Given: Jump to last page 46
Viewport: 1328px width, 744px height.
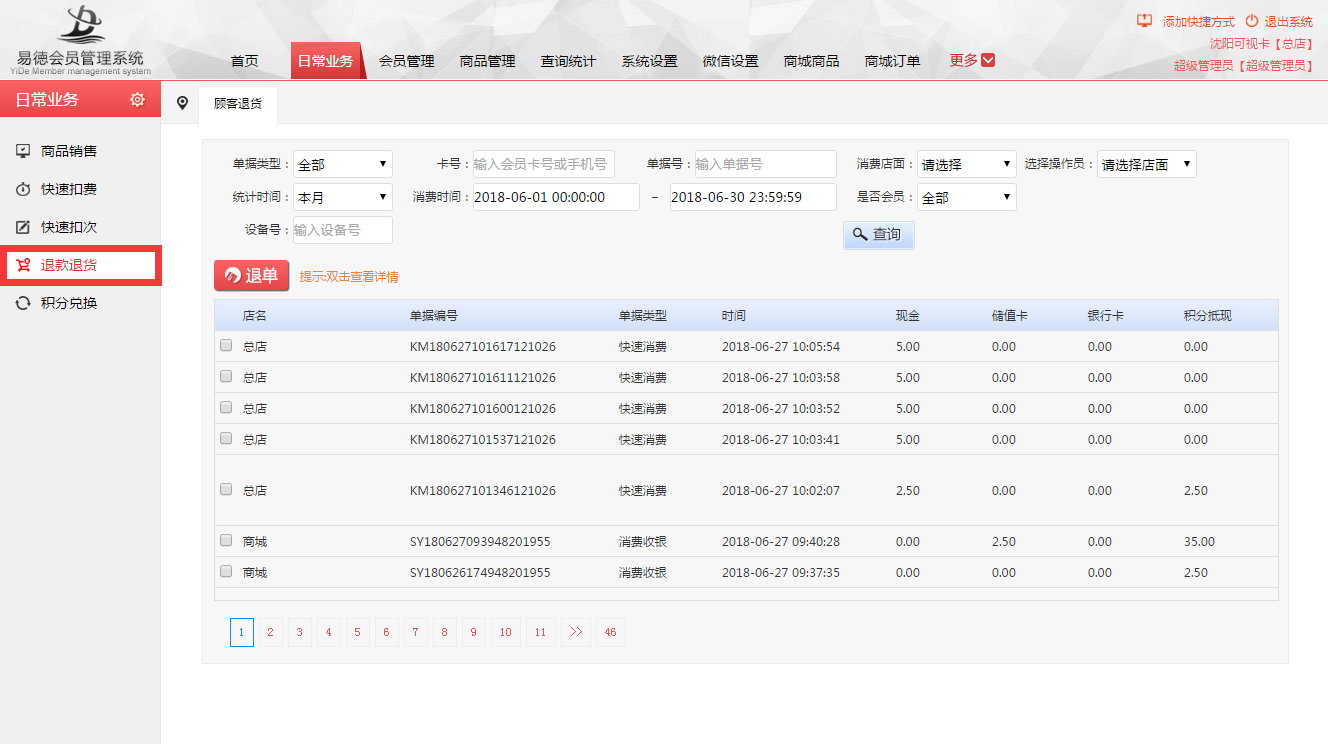Looking at the screenshot, I should (x=610, y=632).
